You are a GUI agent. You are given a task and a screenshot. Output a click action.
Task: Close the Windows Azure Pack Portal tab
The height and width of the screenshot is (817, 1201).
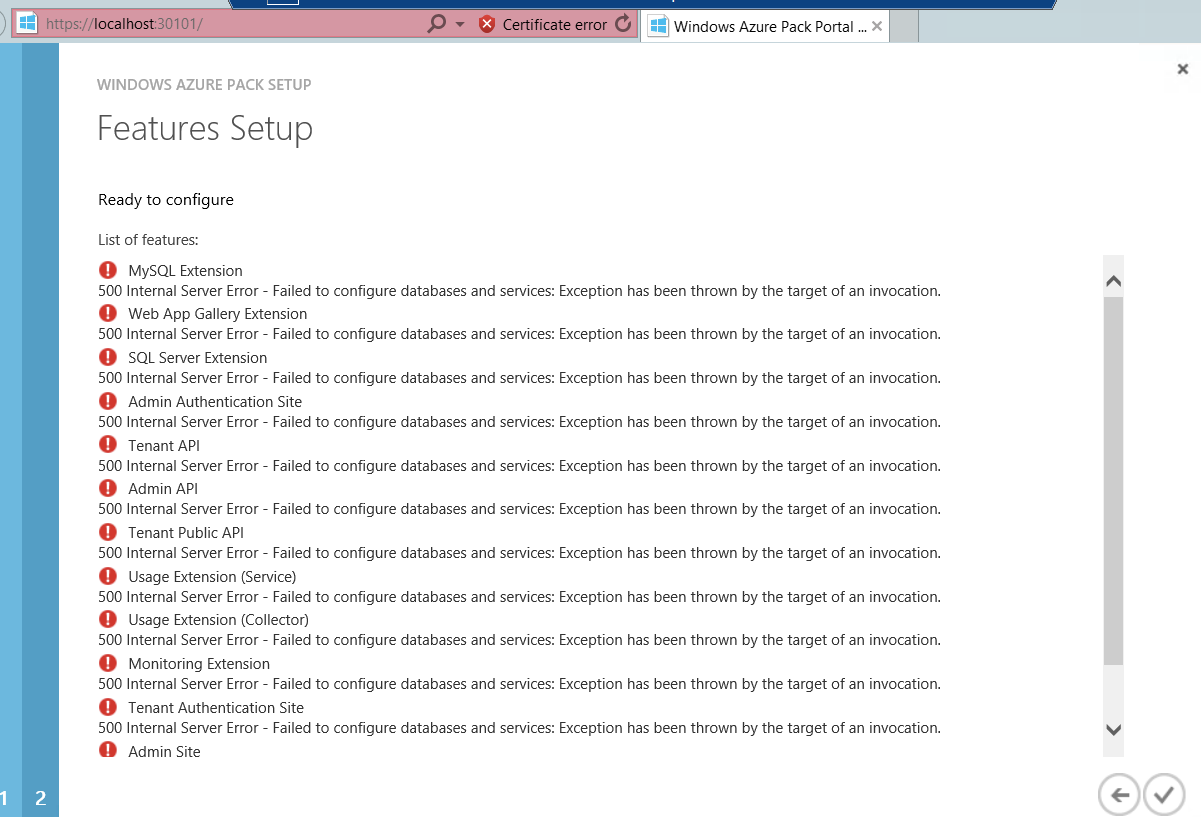(877, 27)
